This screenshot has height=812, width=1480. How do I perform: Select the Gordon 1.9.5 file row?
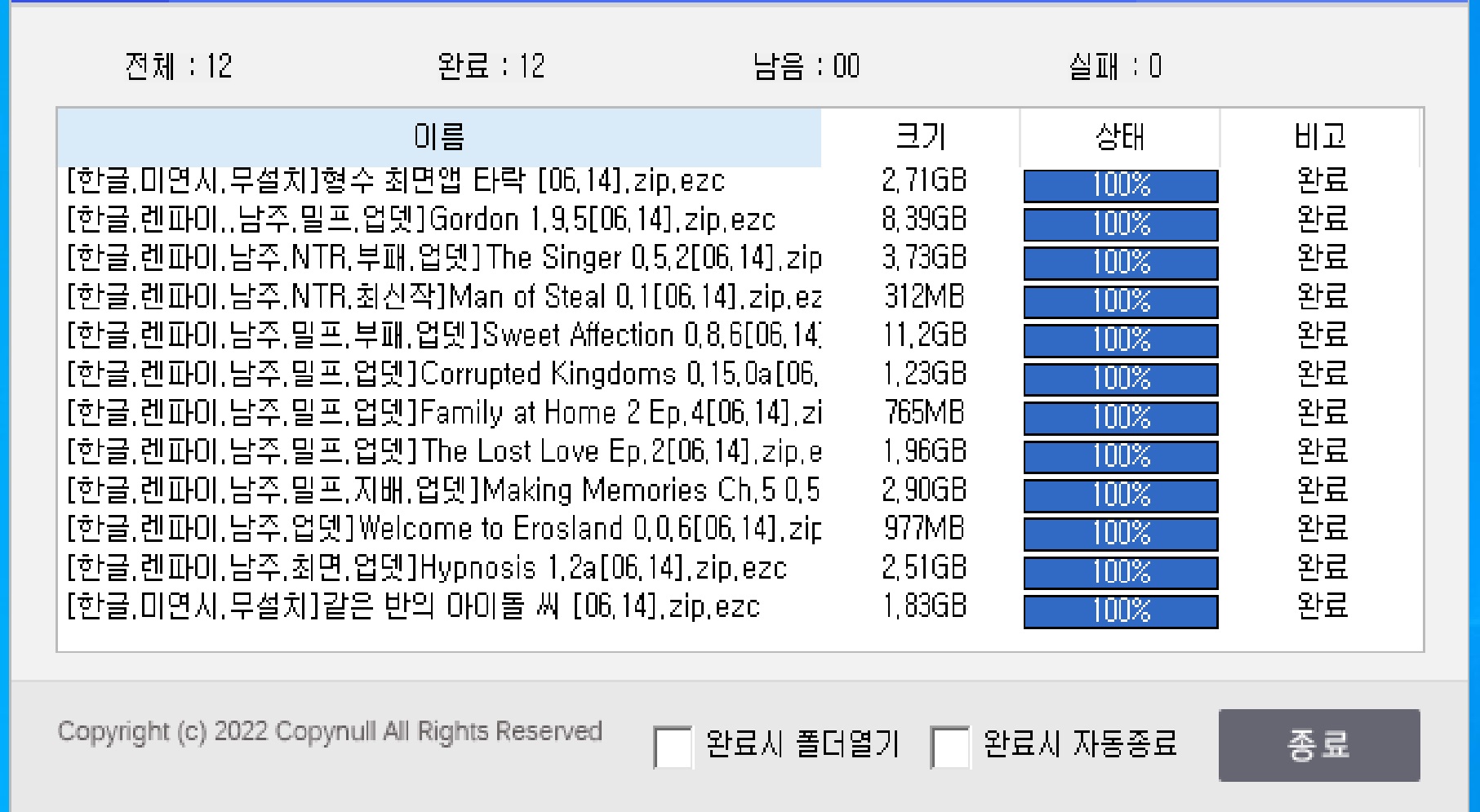pos(420,220)
